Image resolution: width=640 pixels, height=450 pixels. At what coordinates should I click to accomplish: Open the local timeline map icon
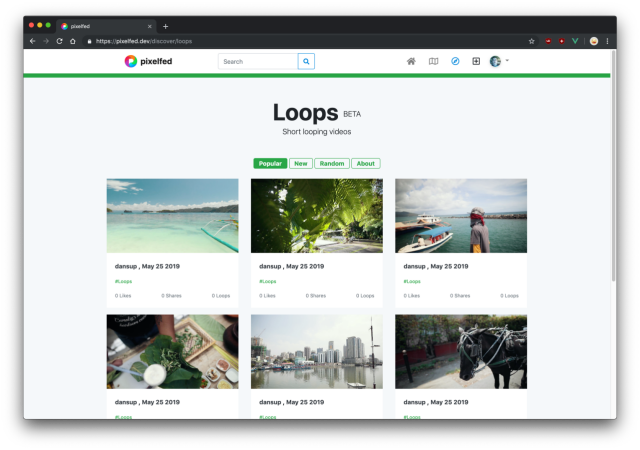433,61
